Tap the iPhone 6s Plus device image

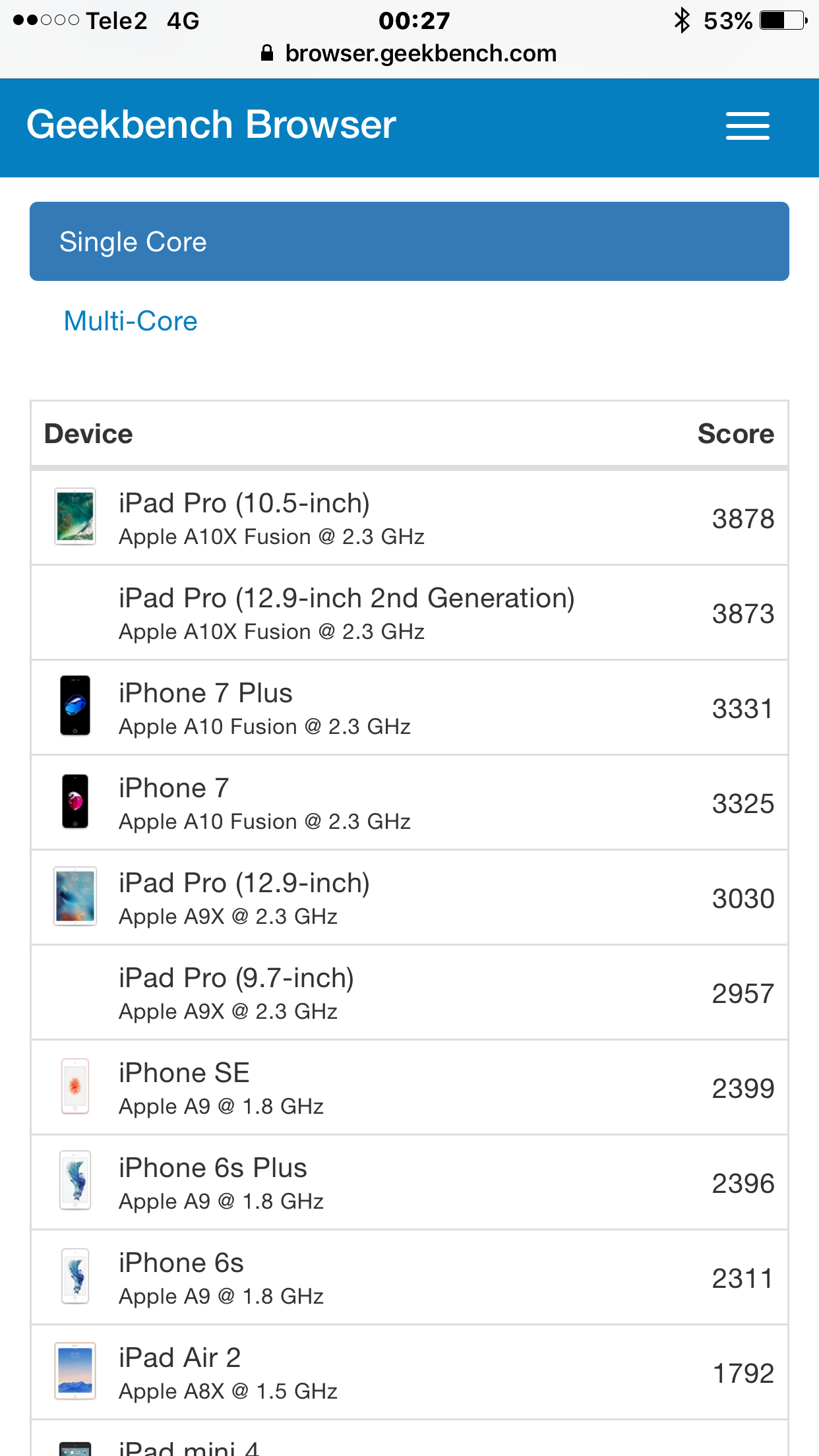coord(75,1180)
